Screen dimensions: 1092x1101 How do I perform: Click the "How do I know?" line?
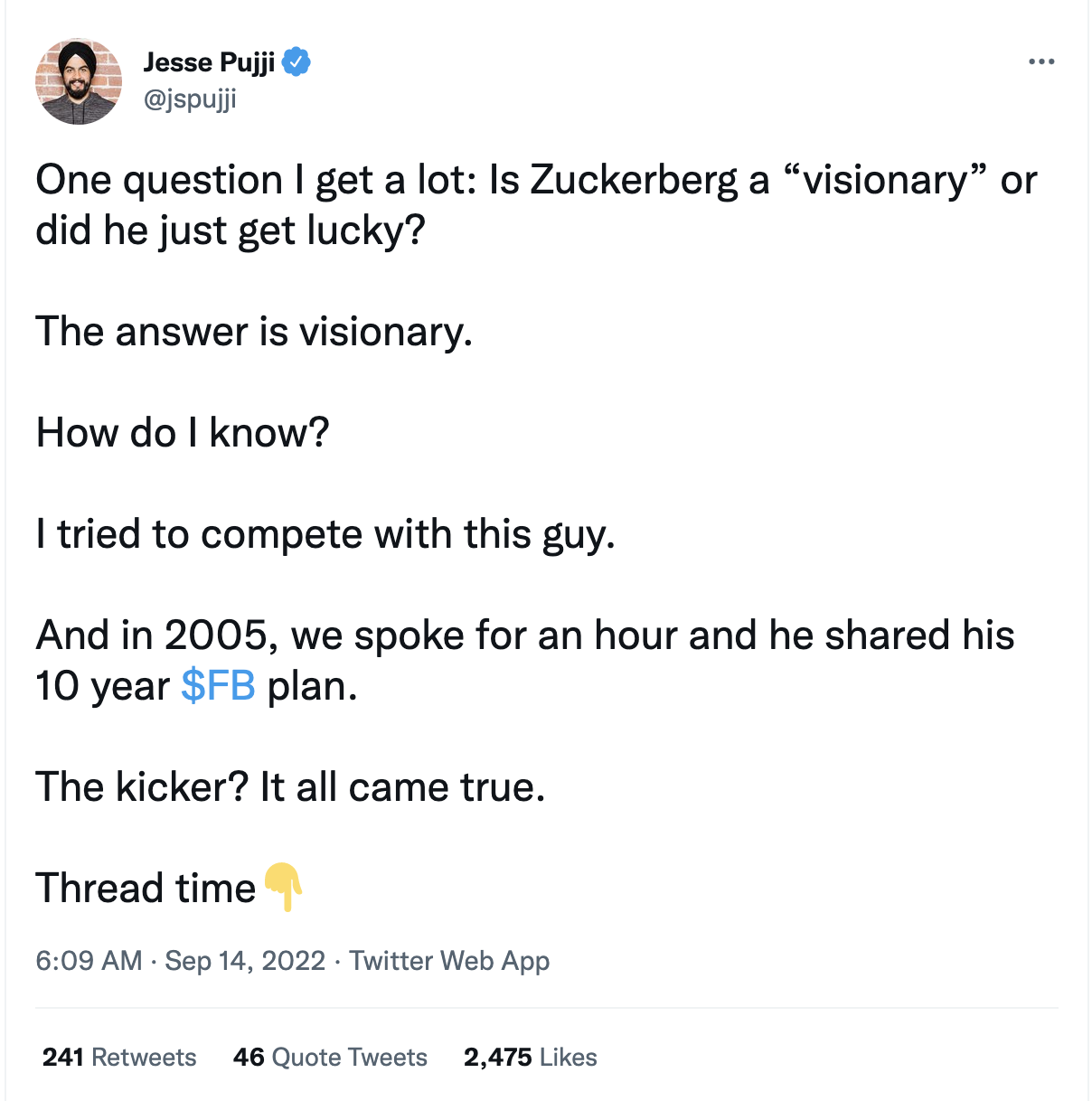tap(183, 433)
